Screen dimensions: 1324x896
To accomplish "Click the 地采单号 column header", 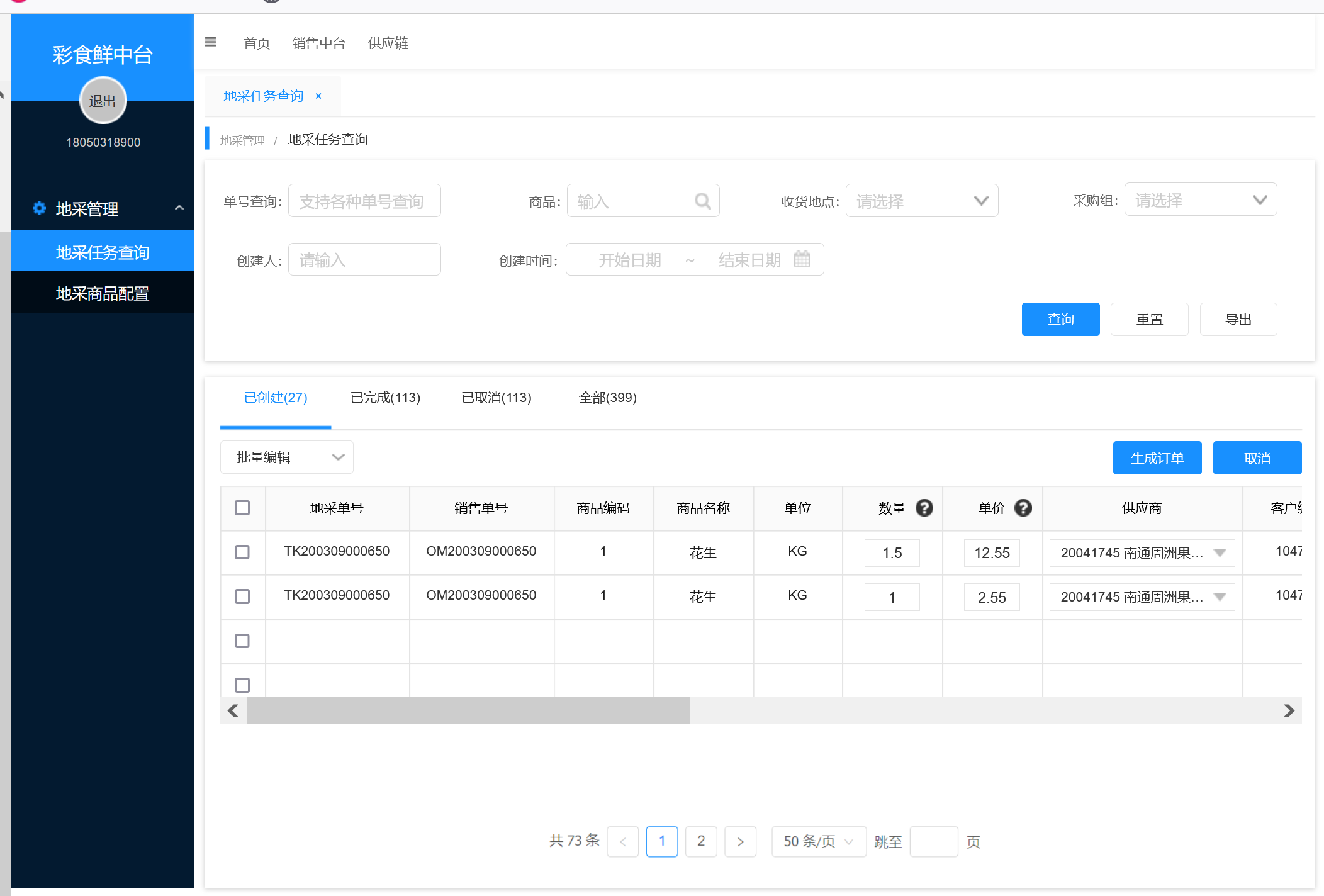I will [337, 508].
